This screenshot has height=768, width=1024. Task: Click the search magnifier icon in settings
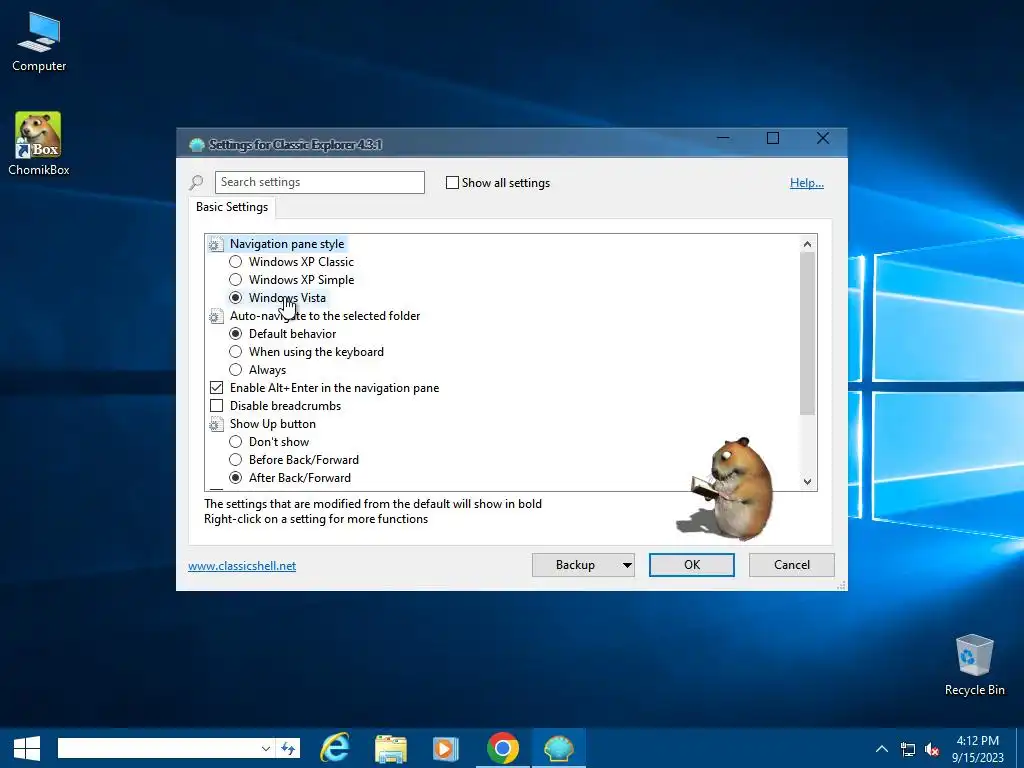(x=196, y=183)
